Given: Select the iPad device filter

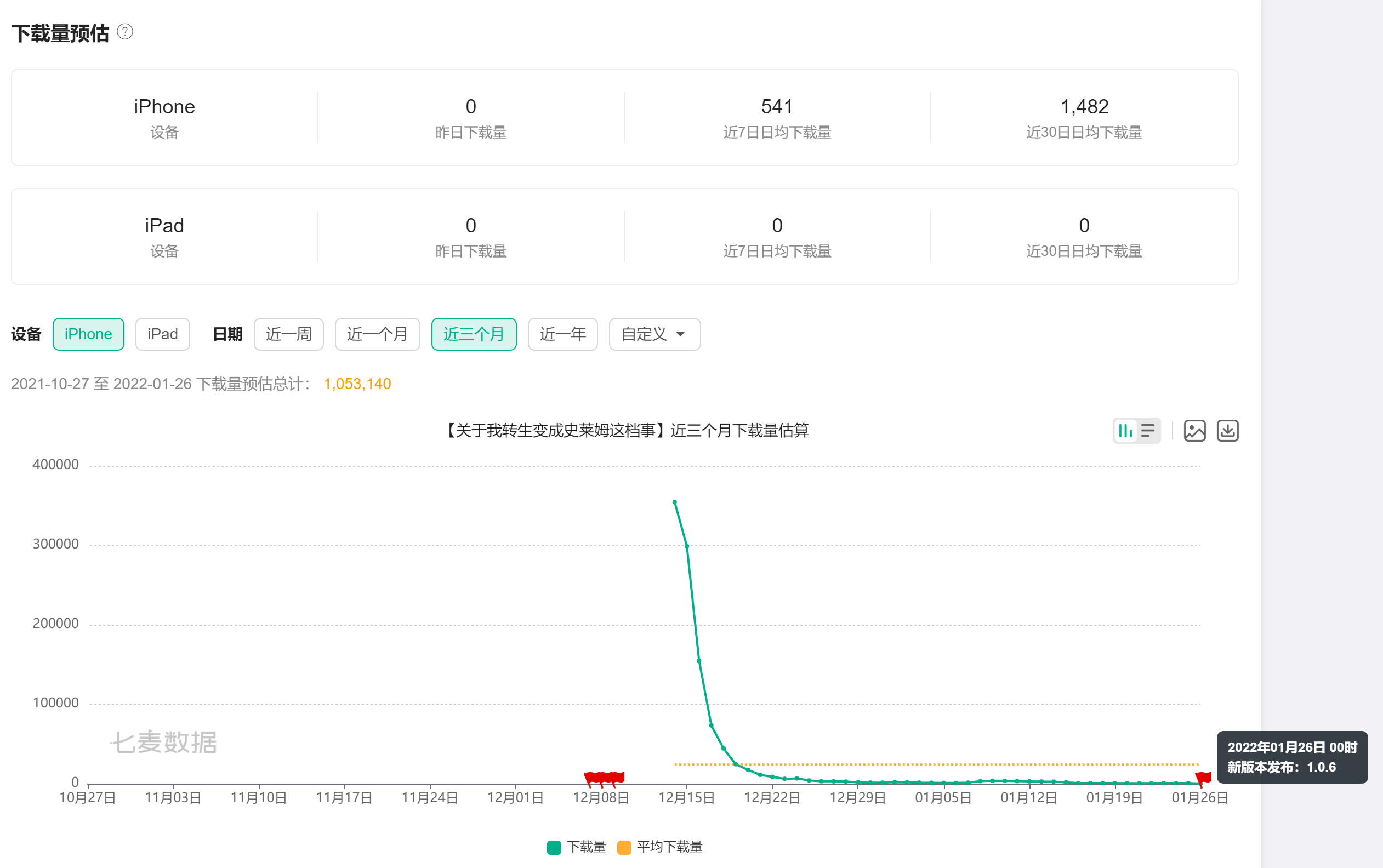Looking at the screenshot, I should [x=162, y=334].
